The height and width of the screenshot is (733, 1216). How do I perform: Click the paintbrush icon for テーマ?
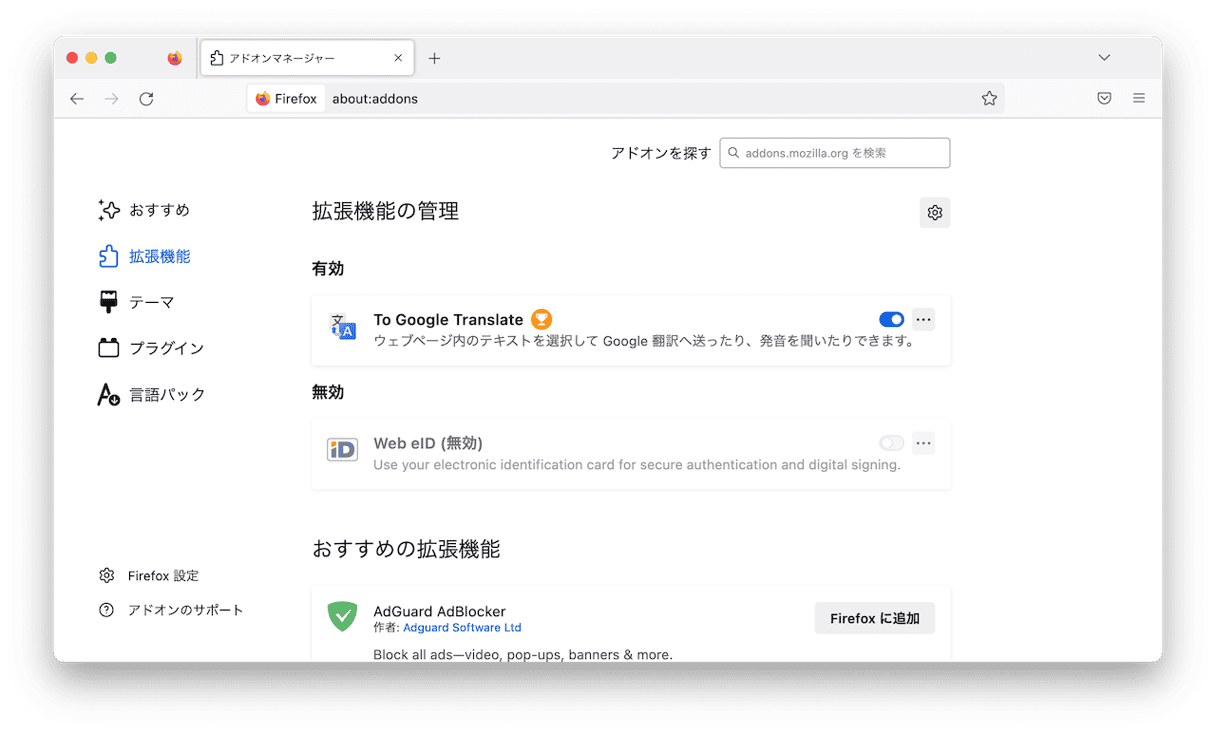click(x=108, y=302)
